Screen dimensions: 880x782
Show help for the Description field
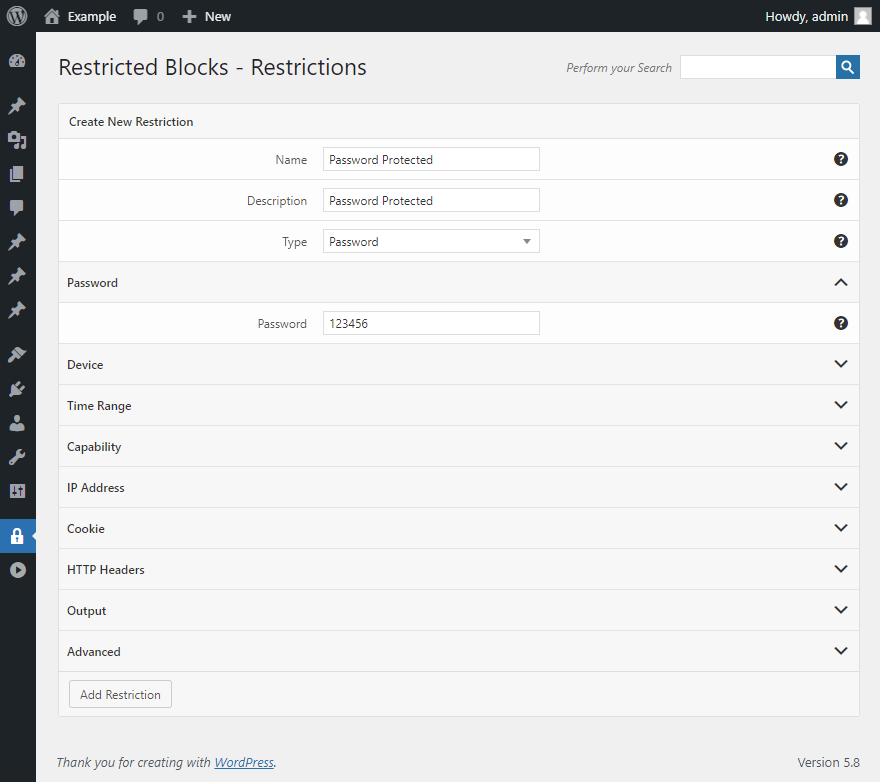click(x=840, y=200)
